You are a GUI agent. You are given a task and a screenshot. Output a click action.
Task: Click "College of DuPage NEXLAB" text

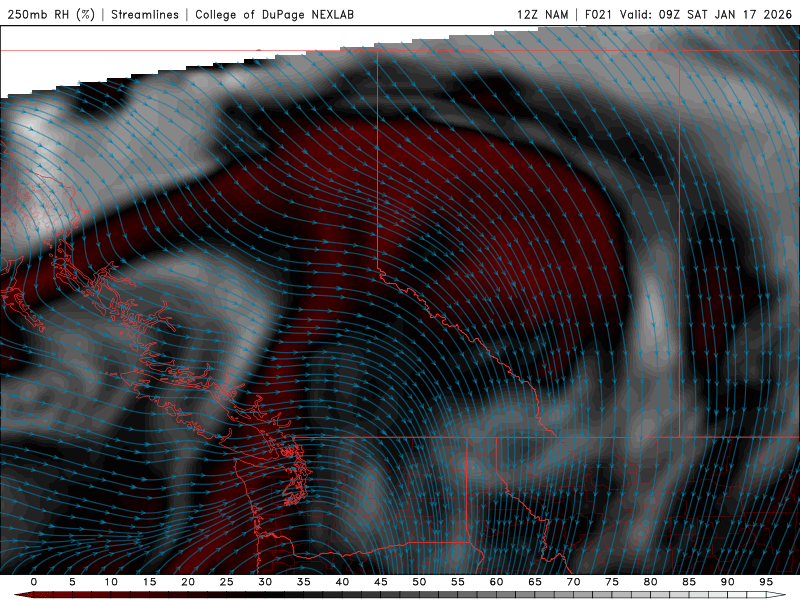pyautogui.click(x=274, y=14)
